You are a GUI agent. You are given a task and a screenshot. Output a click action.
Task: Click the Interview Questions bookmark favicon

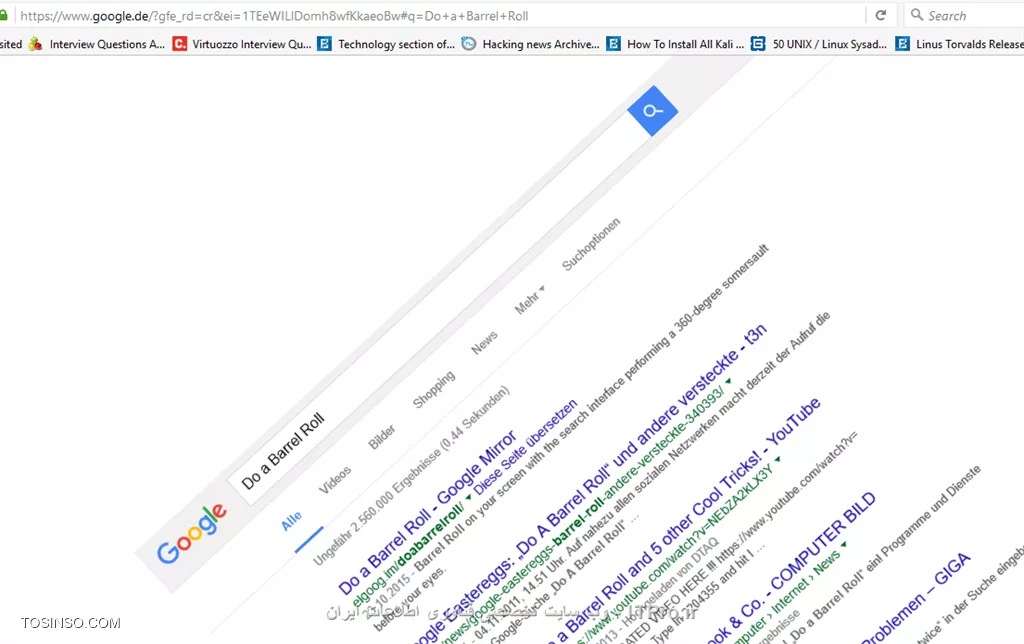[35, 44]
